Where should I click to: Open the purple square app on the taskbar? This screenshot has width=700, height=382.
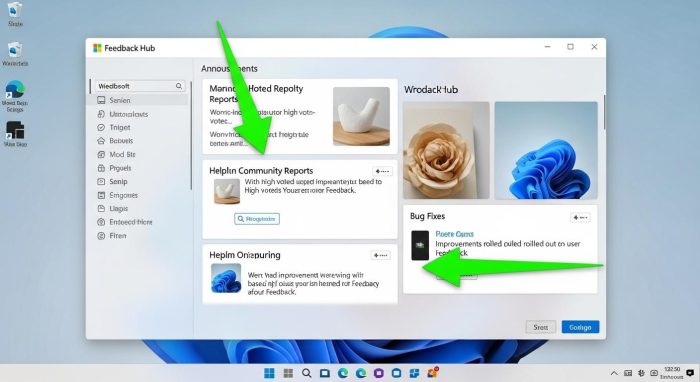pos(379,373)
